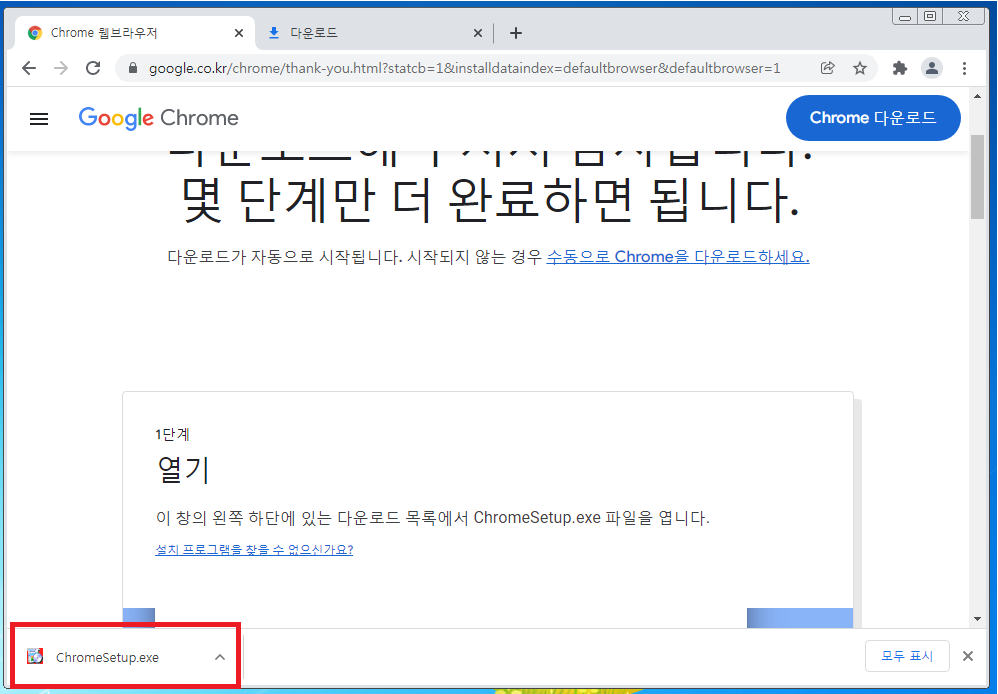Image resolution: width=998 pixels, height=694 pixels.
Task: Open the Extensions puzzle icon
Action: click(899, 68)
